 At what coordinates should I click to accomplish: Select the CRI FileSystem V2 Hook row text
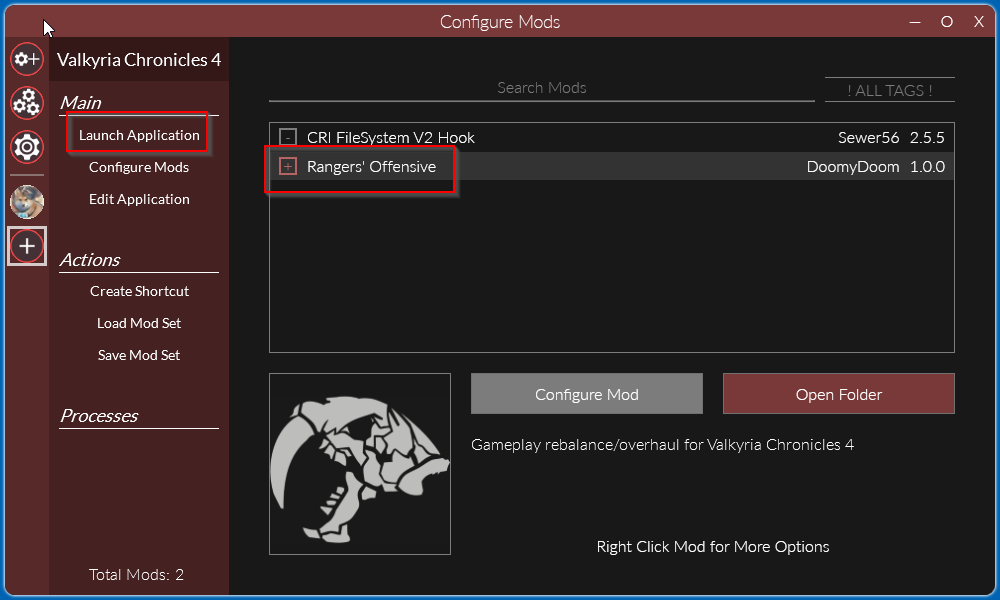[390, 137]
